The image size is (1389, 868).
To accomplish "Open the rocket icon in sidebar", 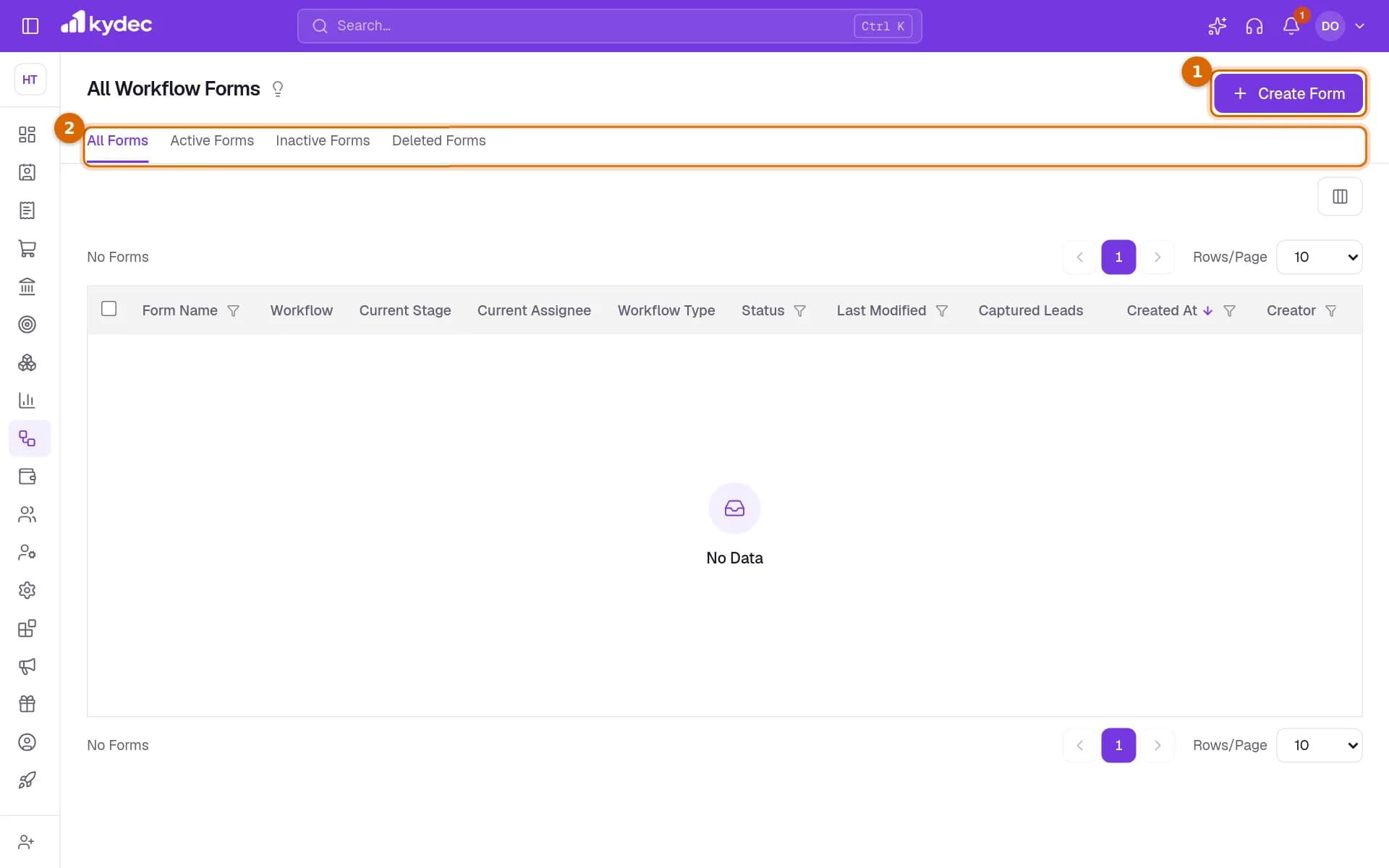I will [x=27, y=780].
